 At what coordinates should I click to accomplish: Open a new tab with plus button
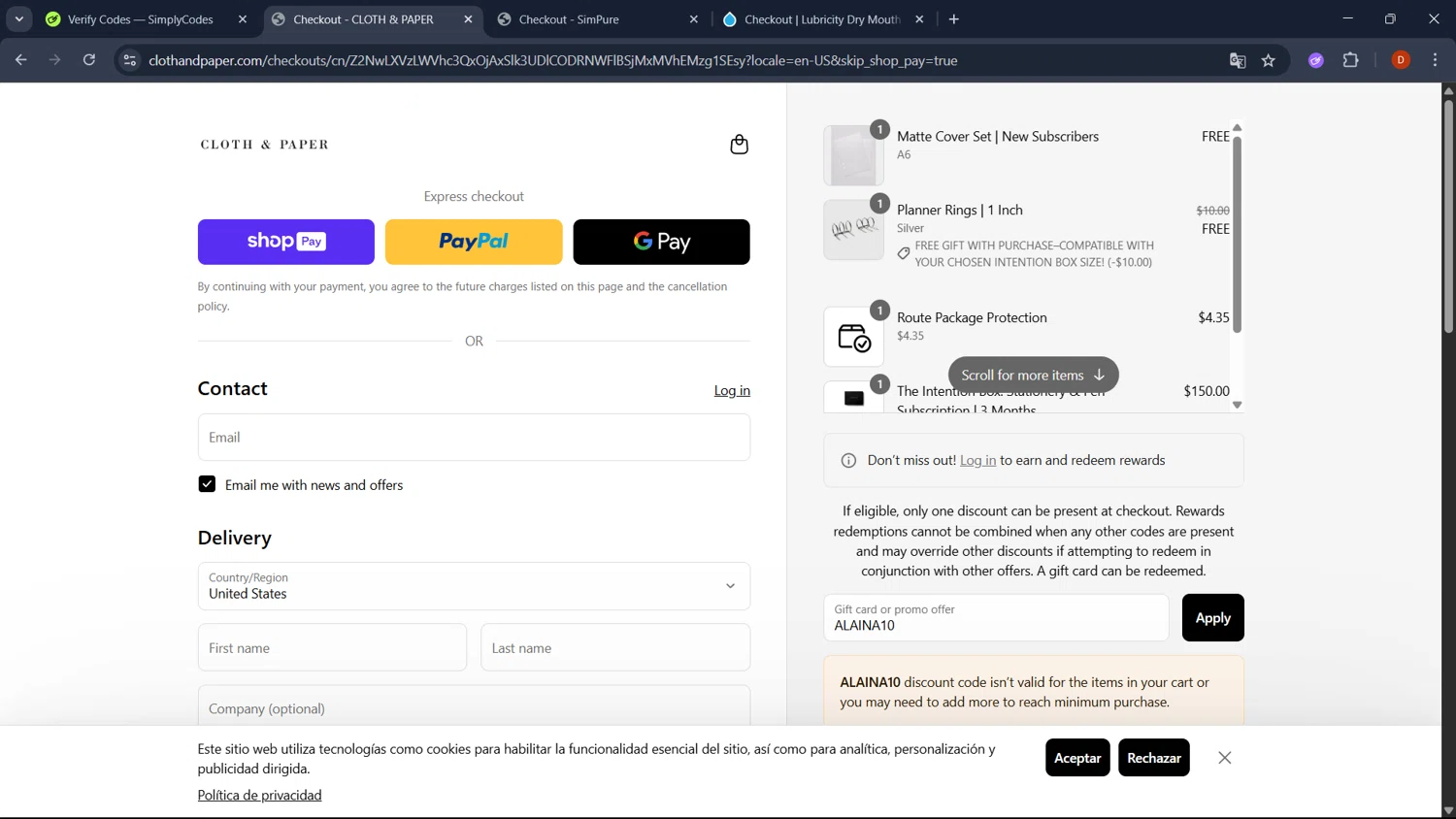click(954, 19)
